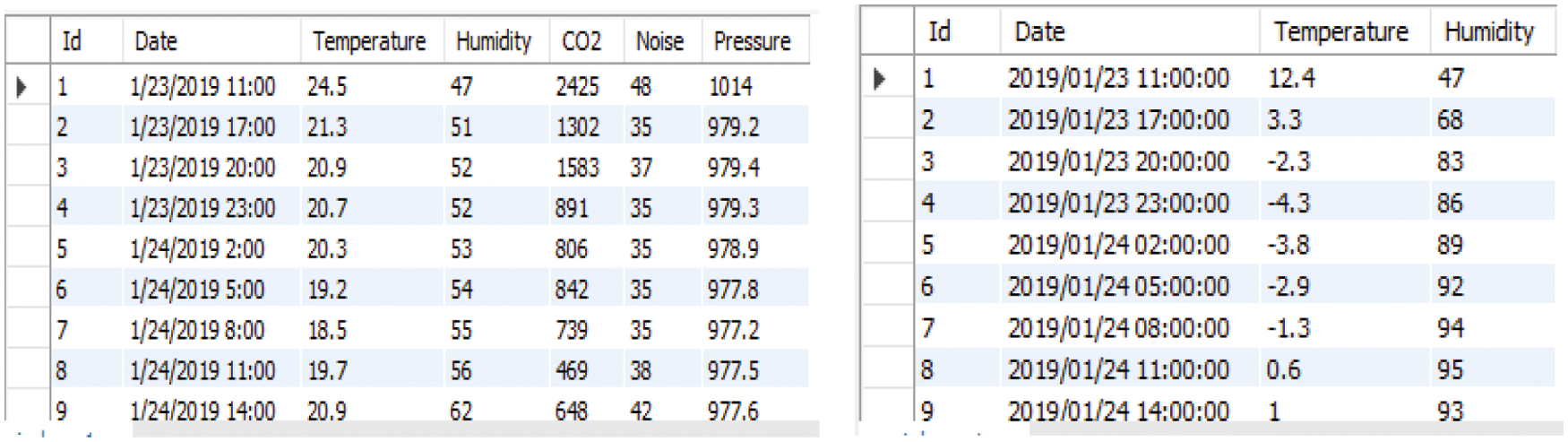The width and height of the screenshot is (1568, 442).
Task: Select the pressure cell showing 1014
Action: pyautogui.click(x=730, y=87)
